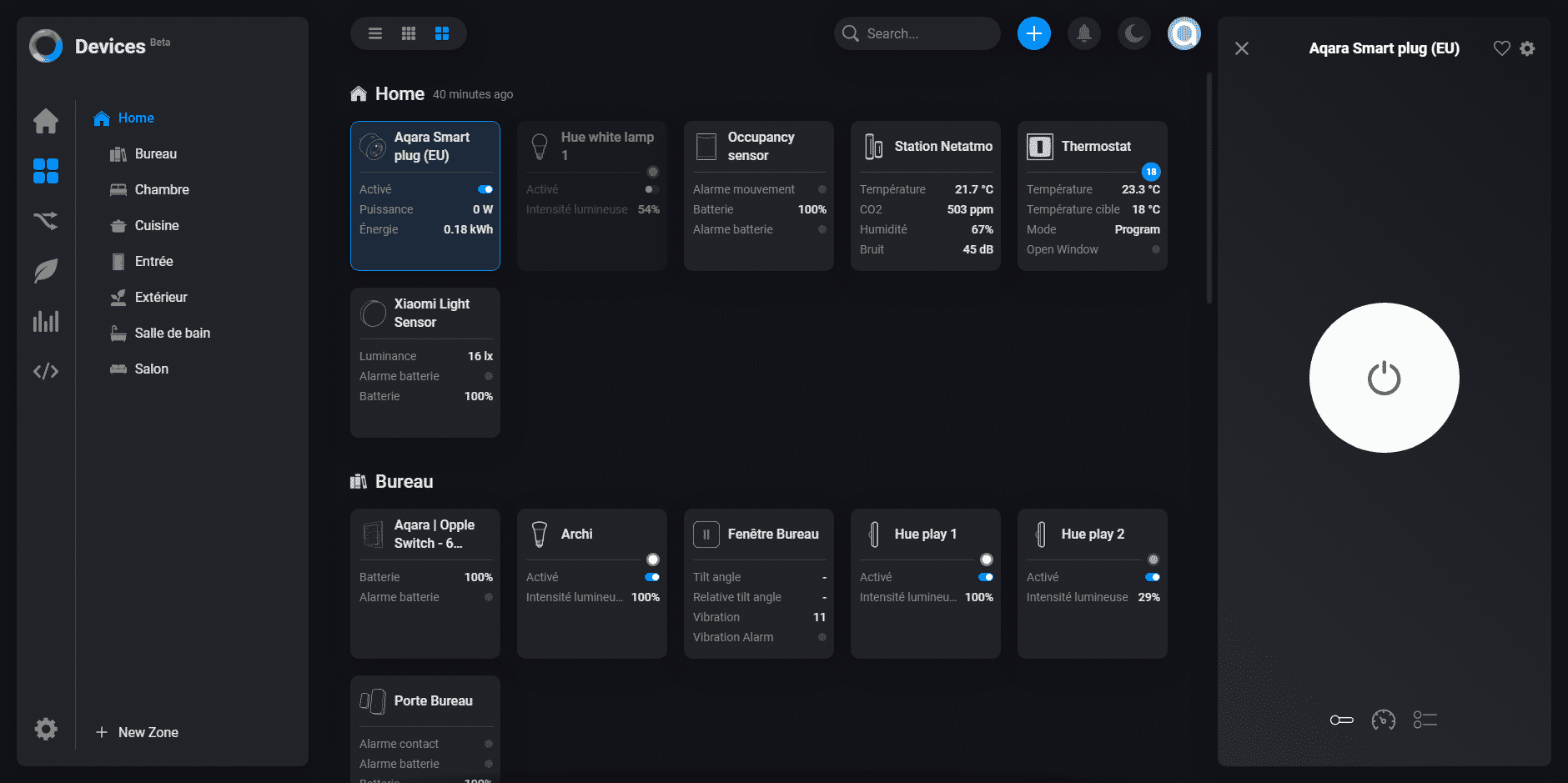
Task: Open notifications bell
Action: pos(1084,33)
